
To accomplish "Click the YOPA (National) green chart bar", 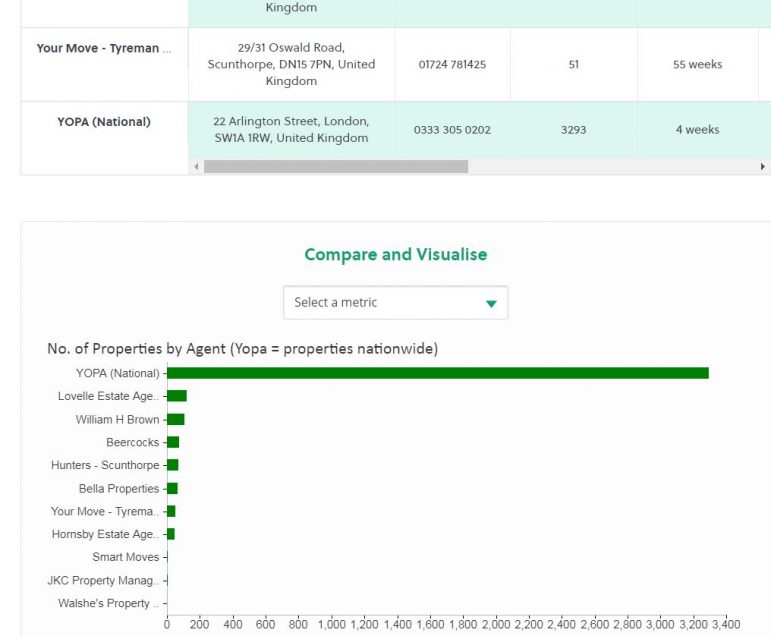I will click(438, 373).
